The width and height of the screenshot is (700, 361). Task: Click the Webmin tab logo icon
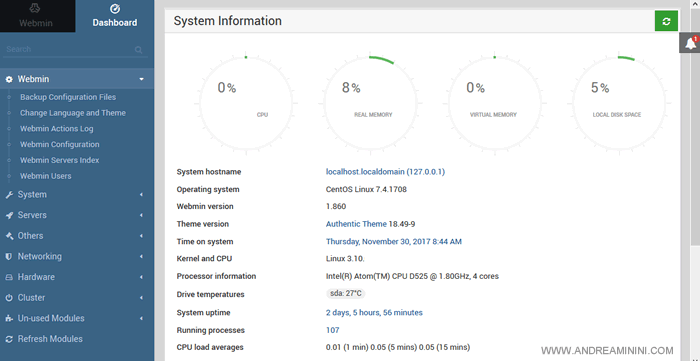[x=36, y=9]
